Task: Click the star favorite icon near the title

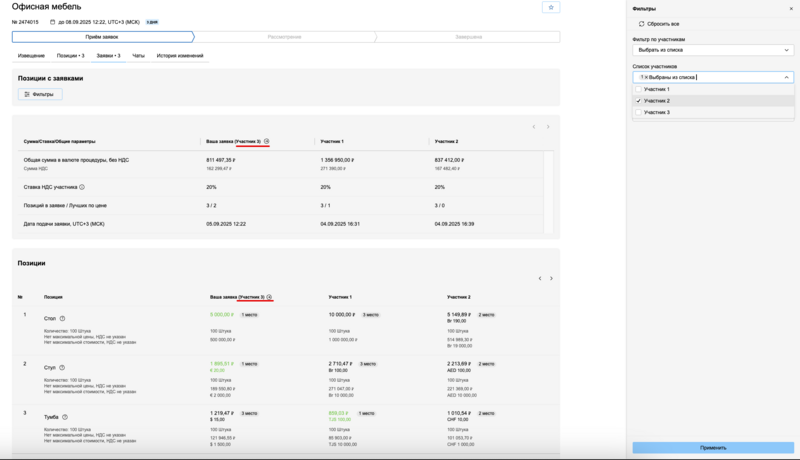Action: pyautogui.click(x=551, y=7)
